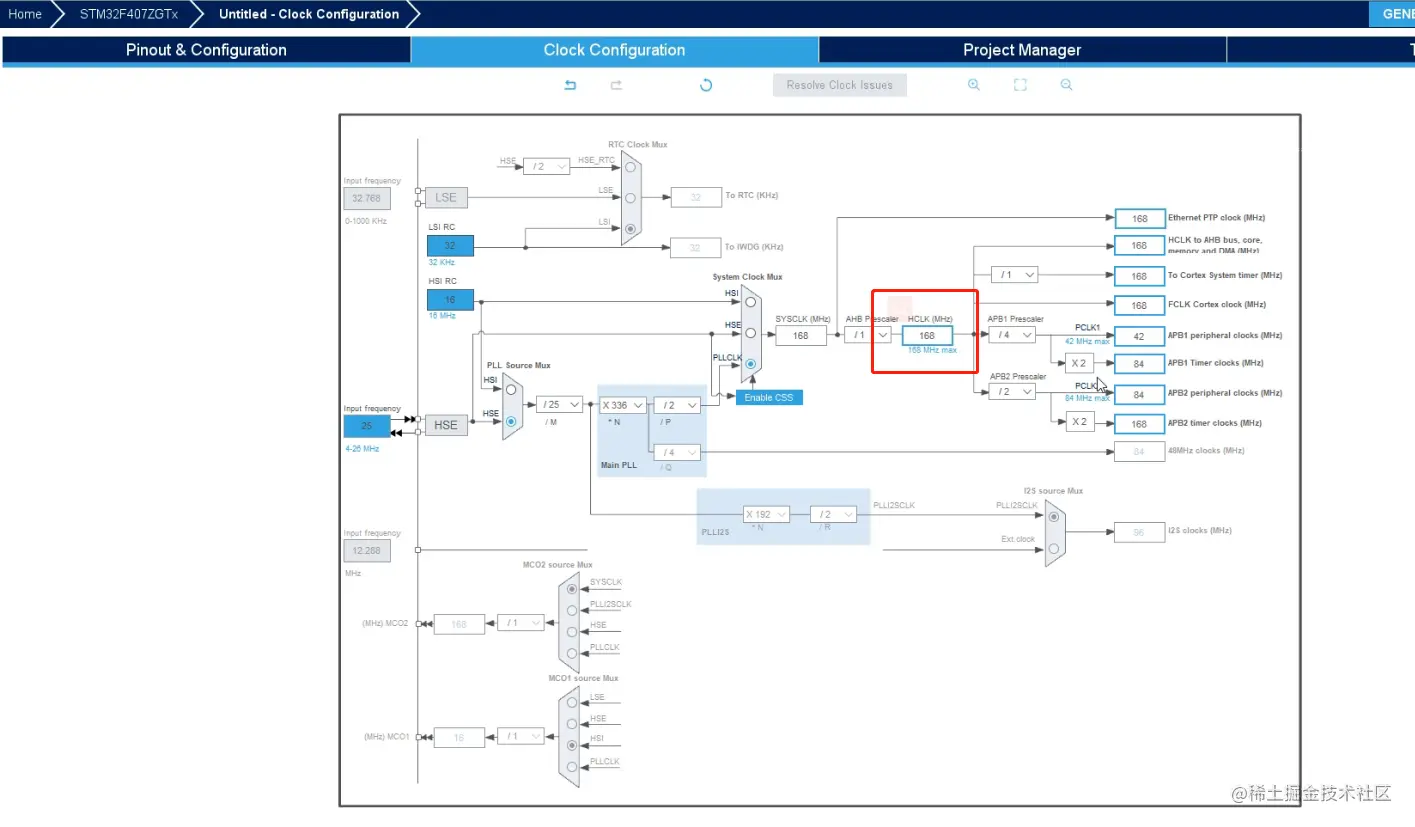This screenshot has width=1415, height=827.
Task: Select LSE in the MCO1 source Mux
Action: pos(572,703)
